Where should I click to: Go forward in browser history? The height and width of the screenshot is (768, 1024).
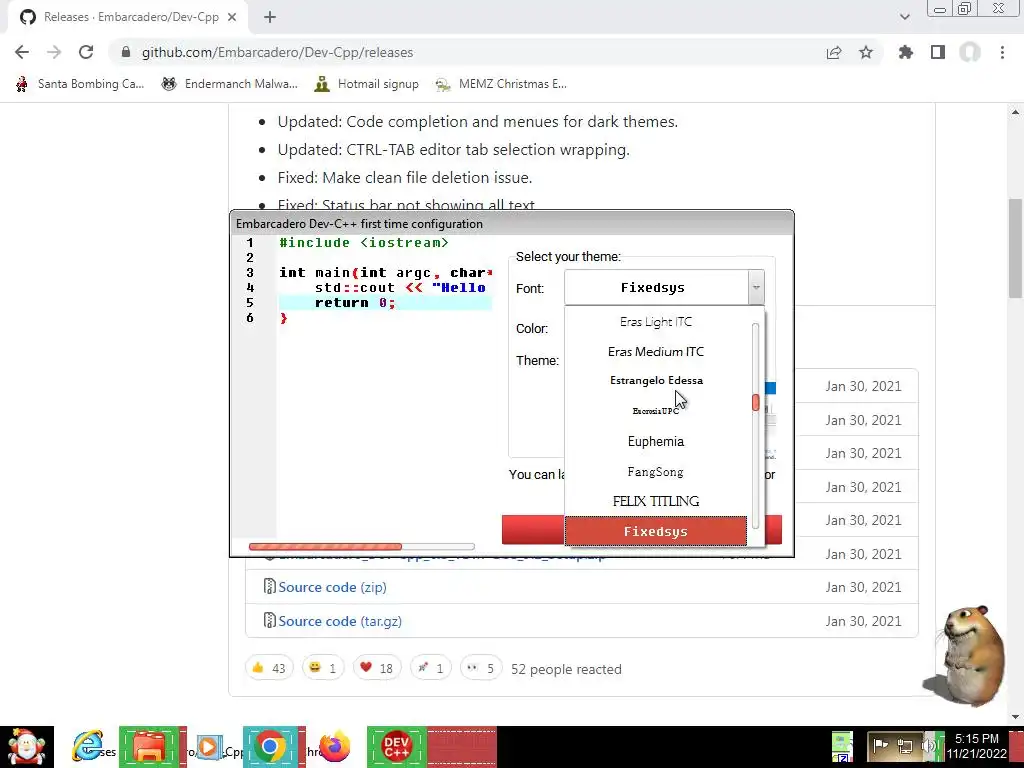(x=54, y=52)
